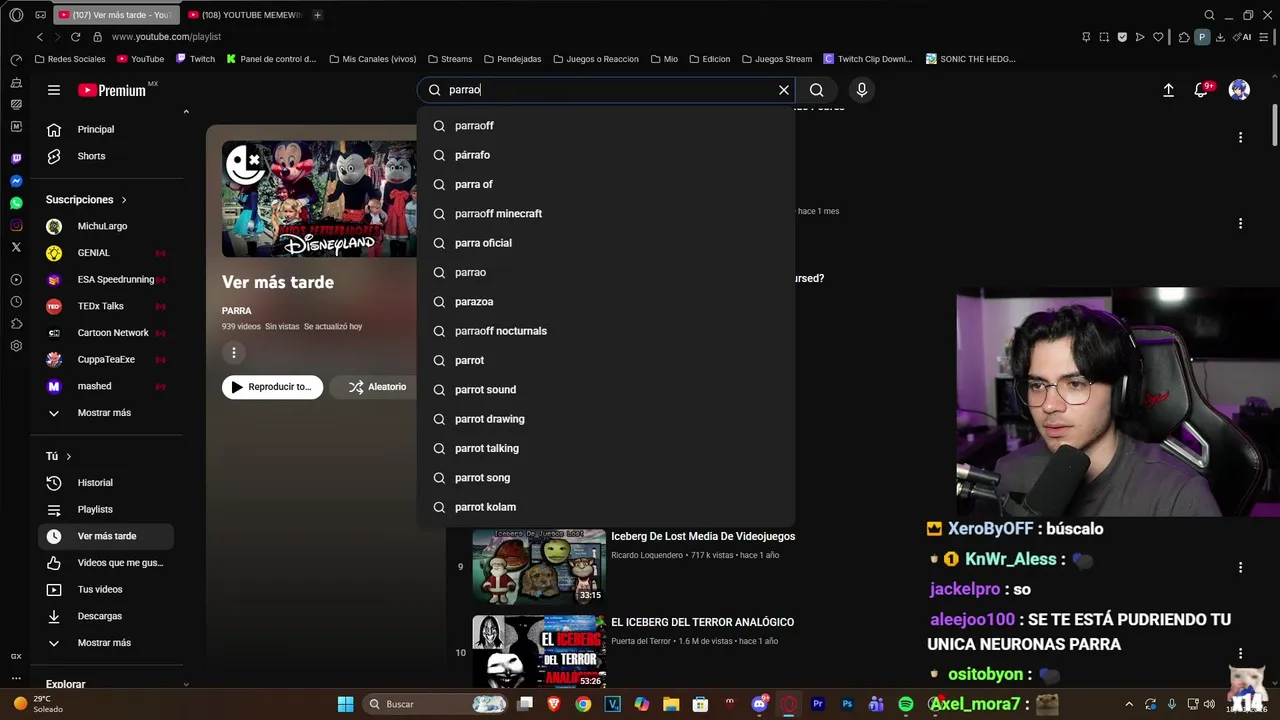The image size is (1280, 720).
Task: Click the Windows taskbar Buscar search box
Action: [436, 704]
